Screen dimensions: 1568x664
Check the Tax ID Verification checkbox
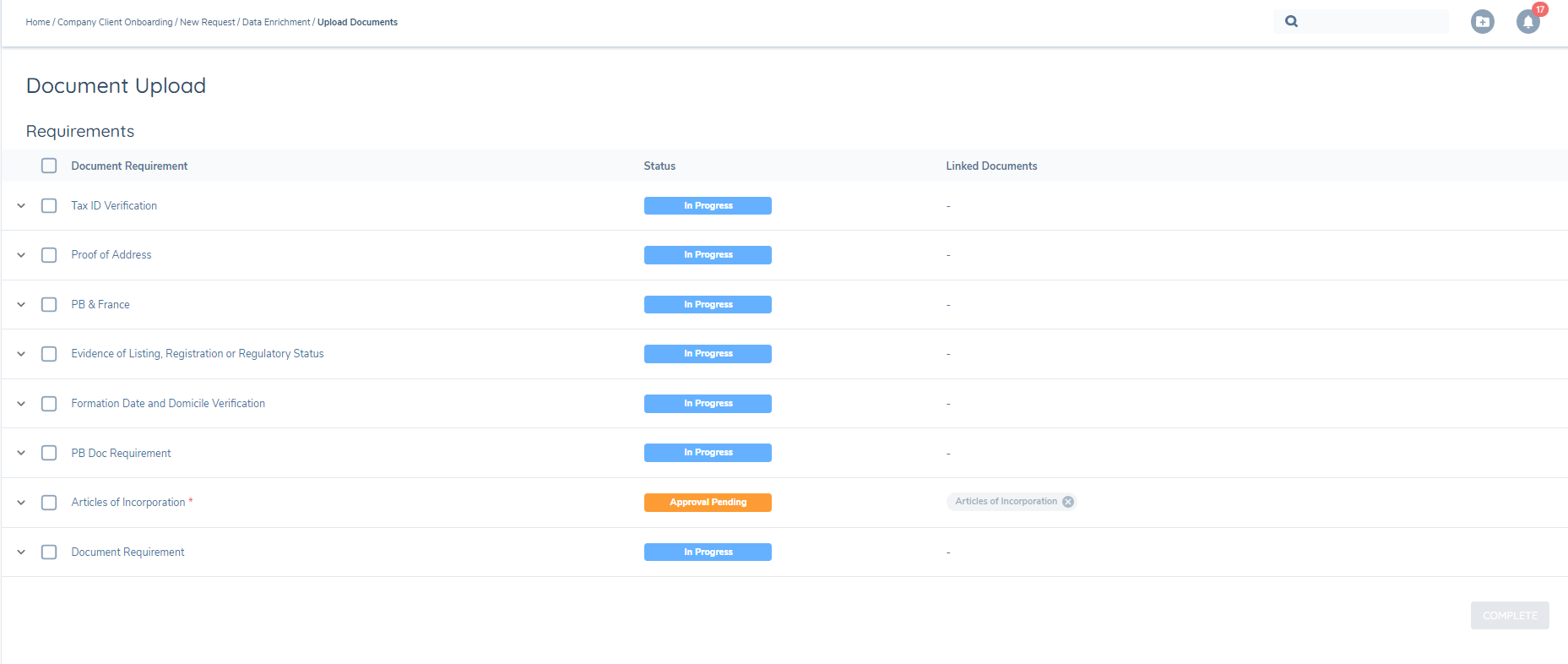tap(49, 206)
